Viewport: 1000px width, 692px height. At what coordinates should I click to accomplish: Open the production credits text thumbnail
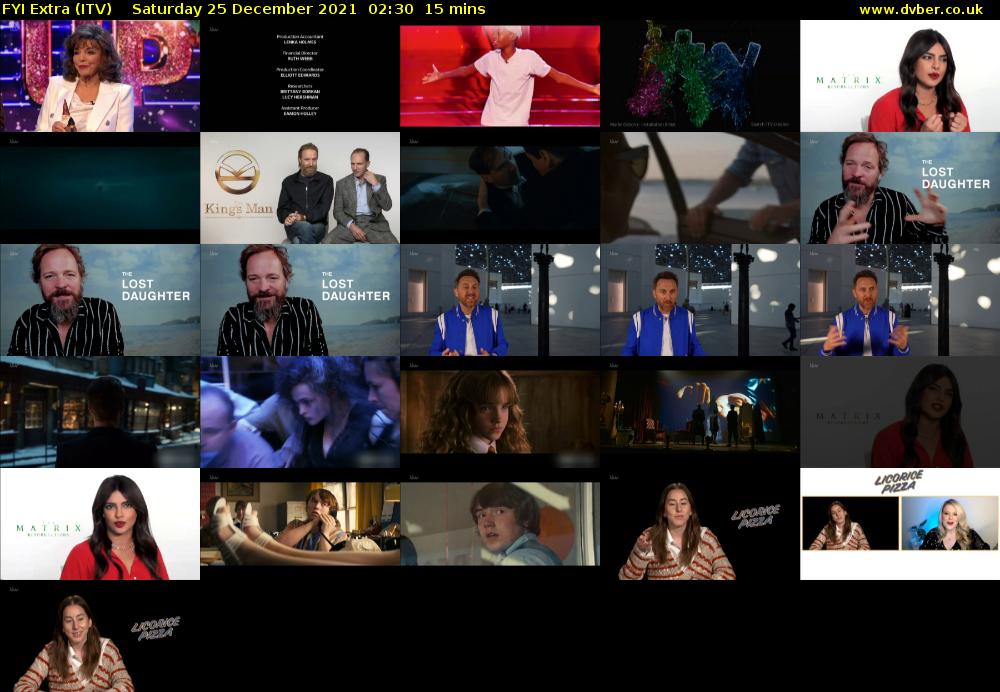click(x=300, y=76)
